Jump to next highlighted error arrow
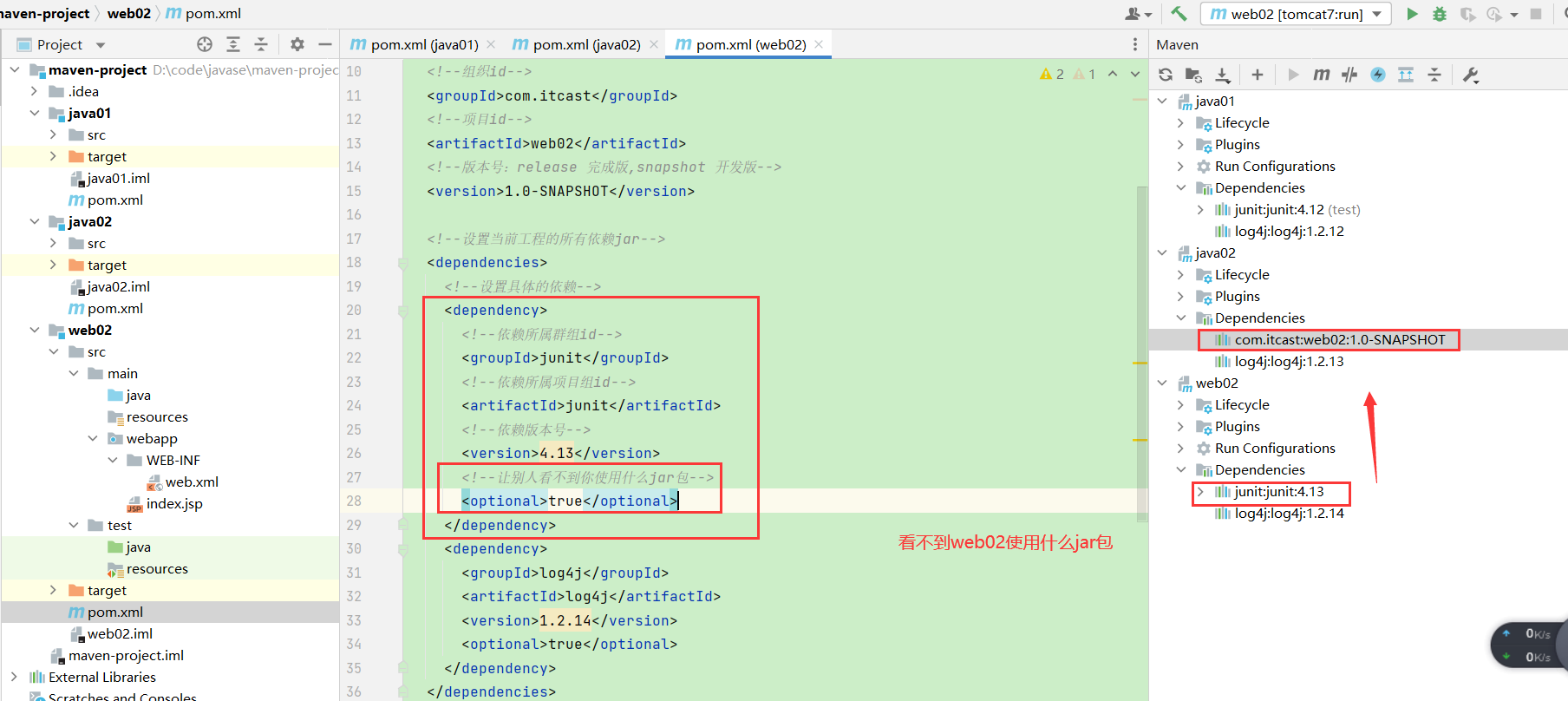Viewport: 1568px width, 701px height. [x=1135, y=75]
